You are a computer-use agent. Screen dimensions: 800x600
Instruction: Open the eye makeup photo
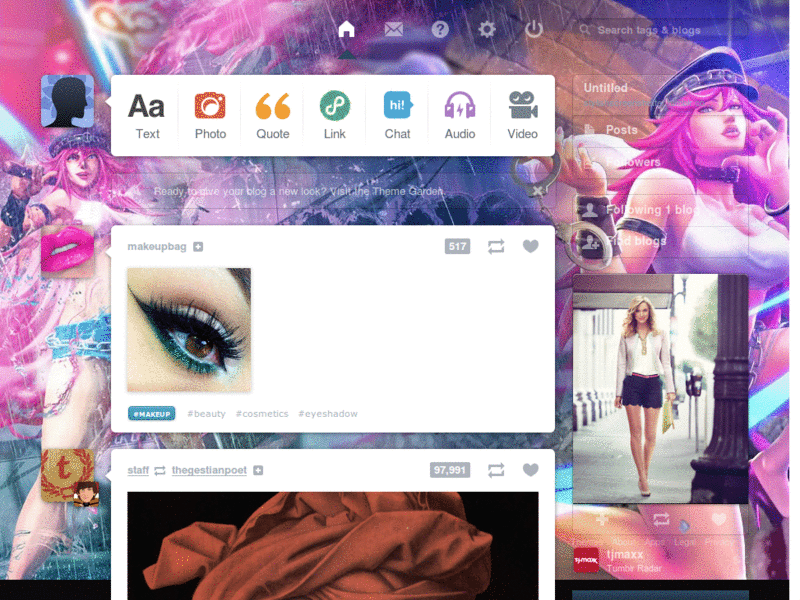coord(189,330)
